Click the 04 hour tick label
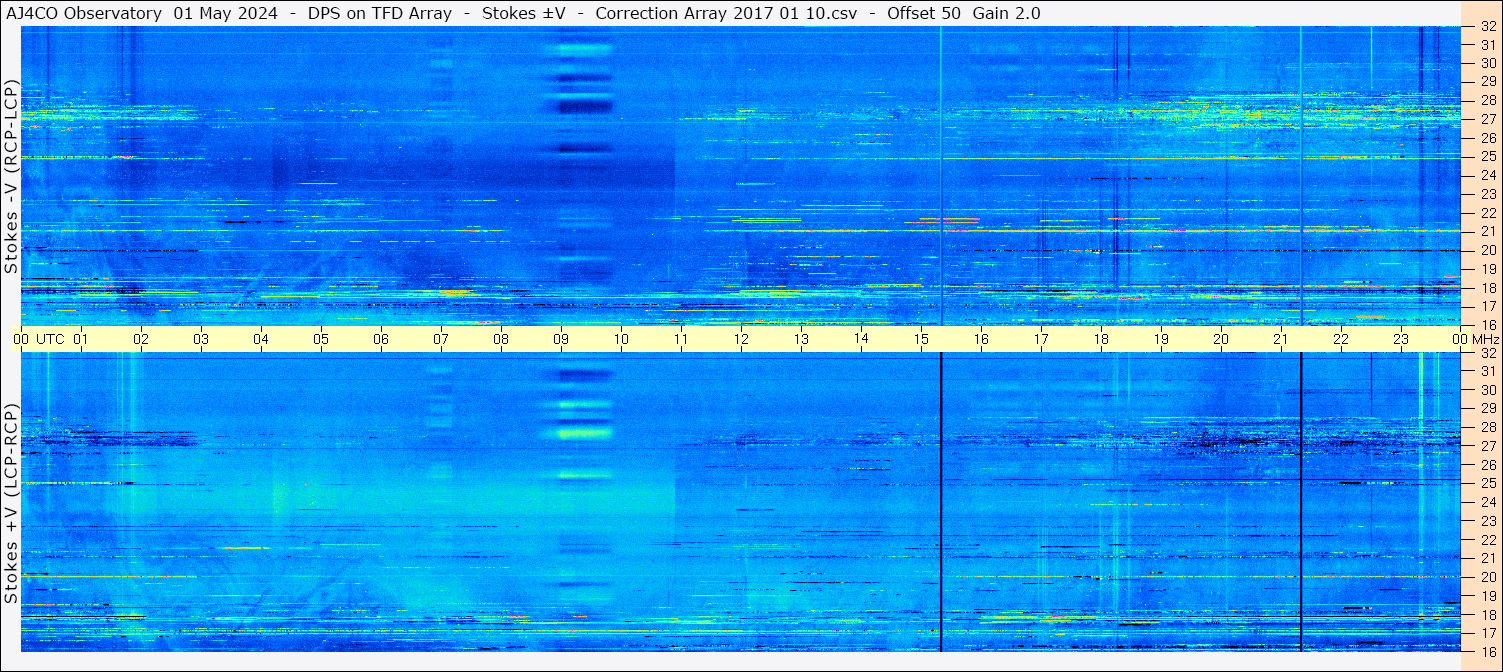1503x672 pixels. [x=261, y=339]
